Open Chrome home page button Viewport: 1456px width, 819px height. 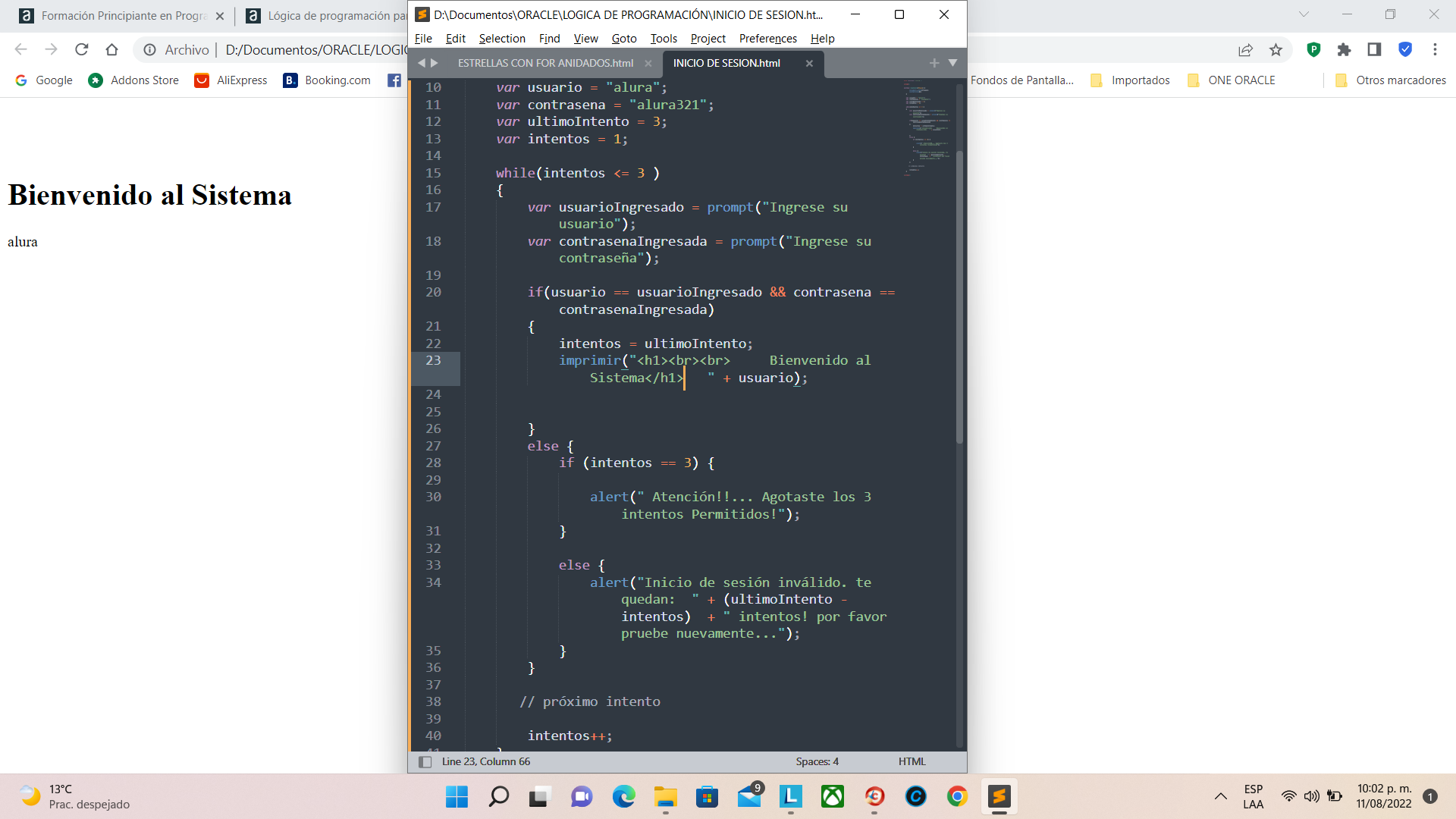112,49
